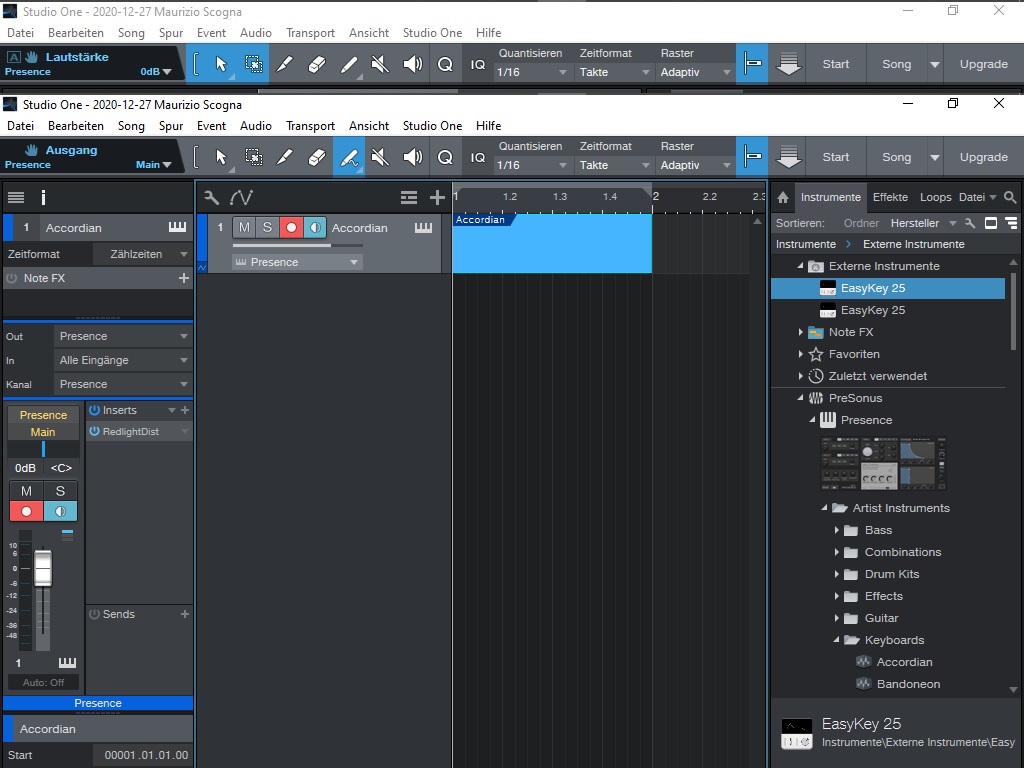Toggle the Note FX power button
The image size is (1024, 768).
11,278
